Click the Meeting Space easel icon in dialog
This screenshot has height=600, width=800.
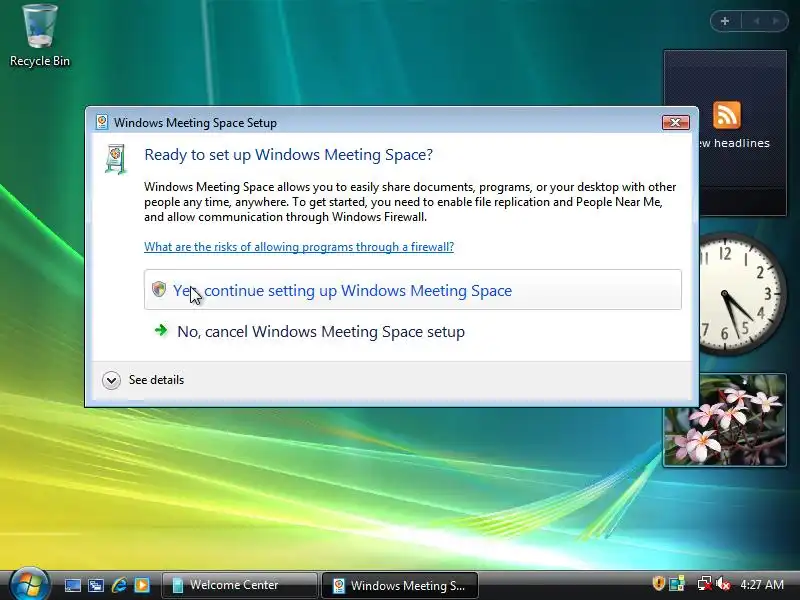[116, 159]
